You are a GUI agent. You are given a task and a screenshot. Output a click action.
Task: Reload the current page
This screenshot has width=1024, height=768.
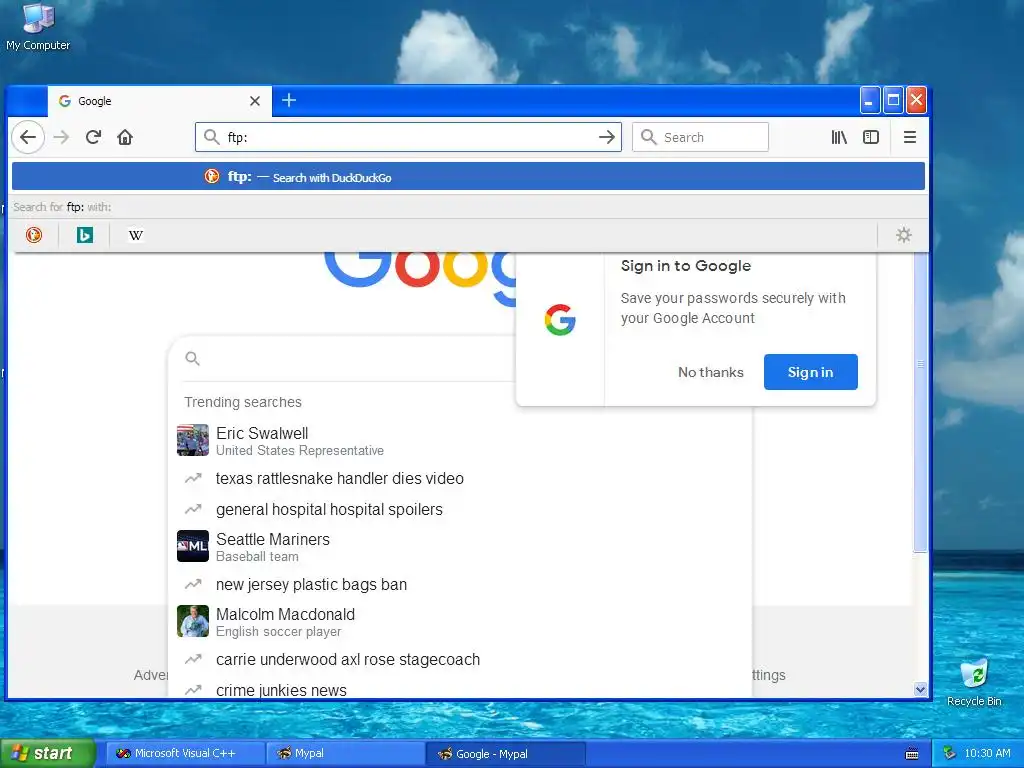pos(93,137)
